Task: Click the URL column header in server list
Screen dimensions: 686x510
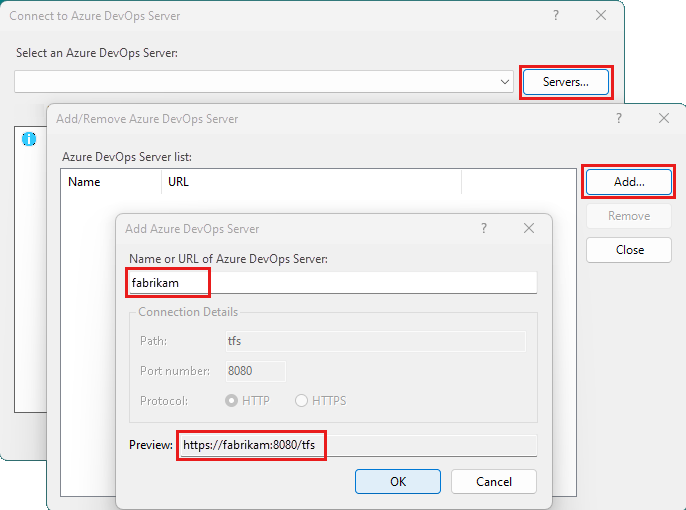Action: click(312, 182)
